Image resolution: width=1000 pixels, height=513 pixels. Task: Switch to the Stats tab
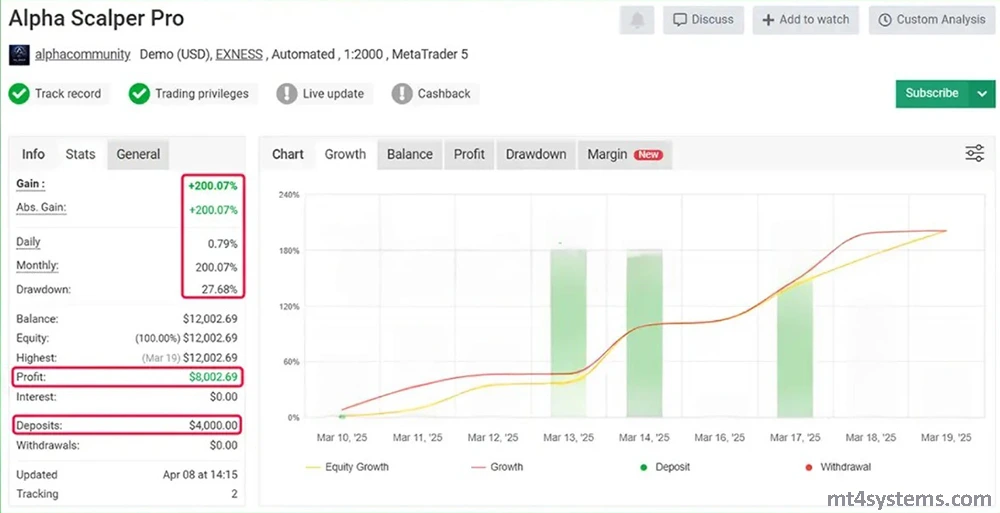point(80,154)
